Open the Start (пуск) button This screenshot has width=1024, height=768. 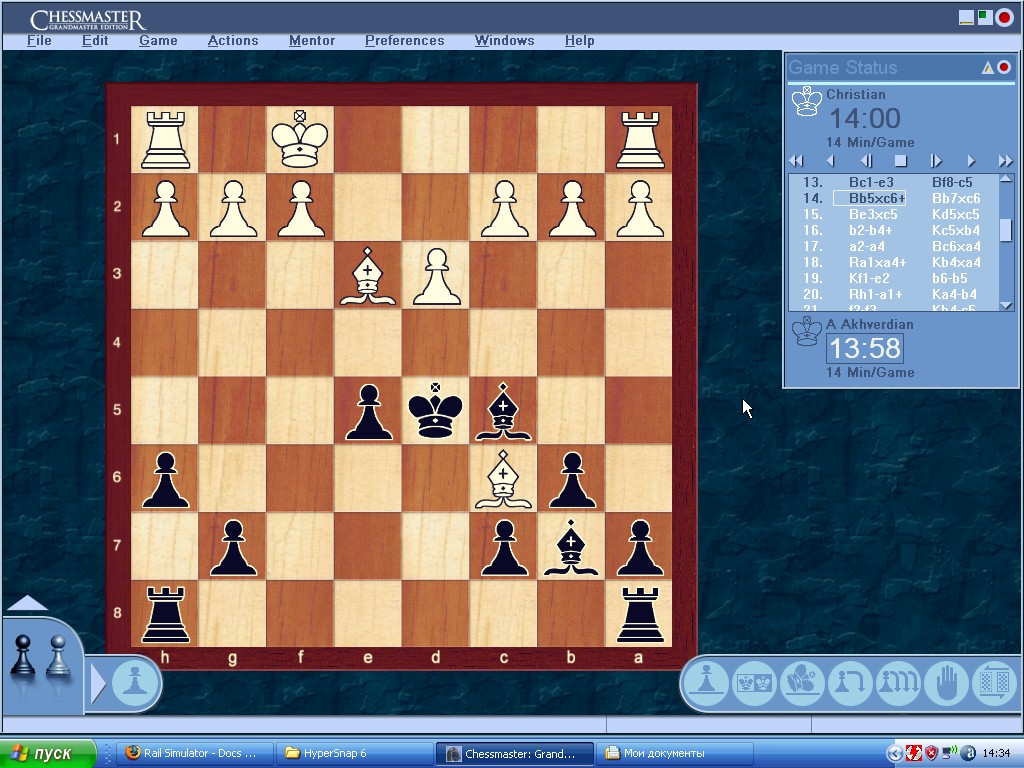pyautogui.click(x=47, y=753)
